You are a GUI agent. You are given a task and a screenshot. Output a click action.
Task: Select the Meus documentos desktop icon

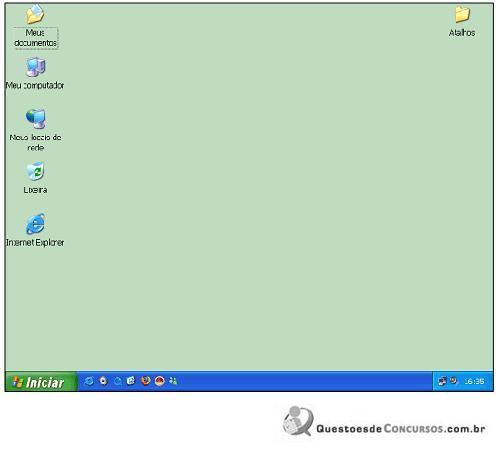coord(35,15)
